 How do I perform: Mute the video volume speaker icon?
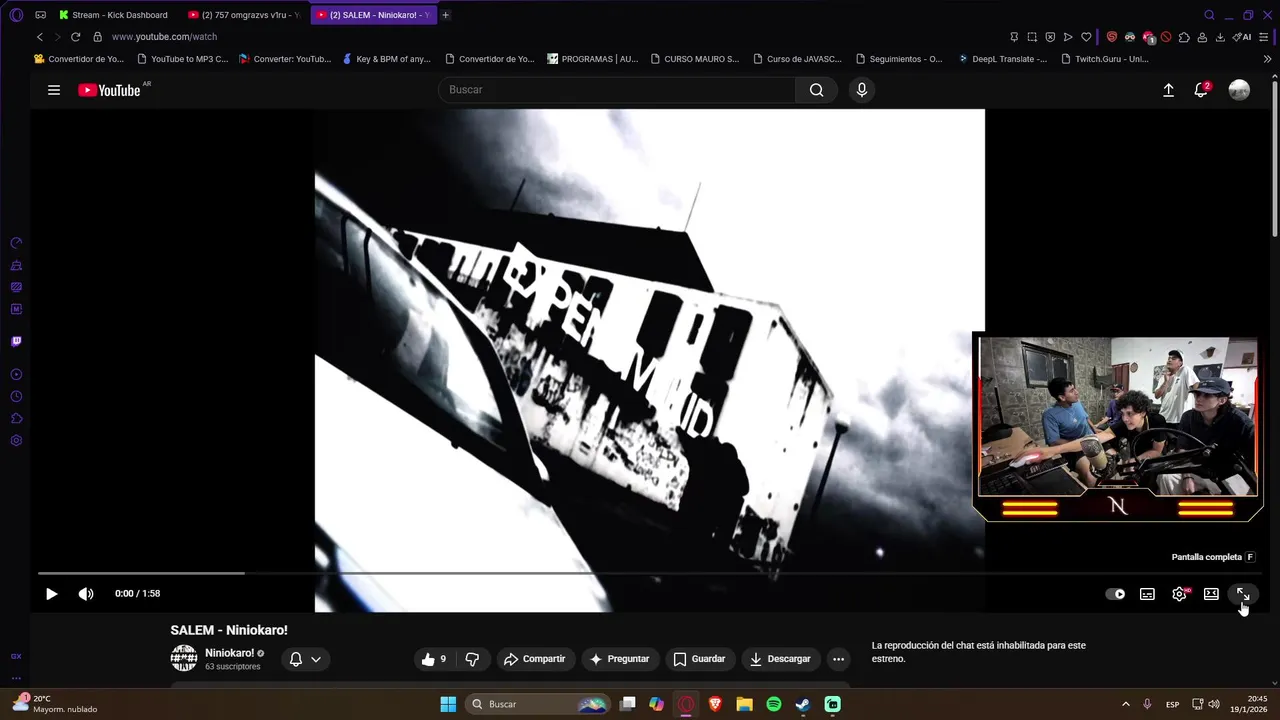[x=86, y=594]
